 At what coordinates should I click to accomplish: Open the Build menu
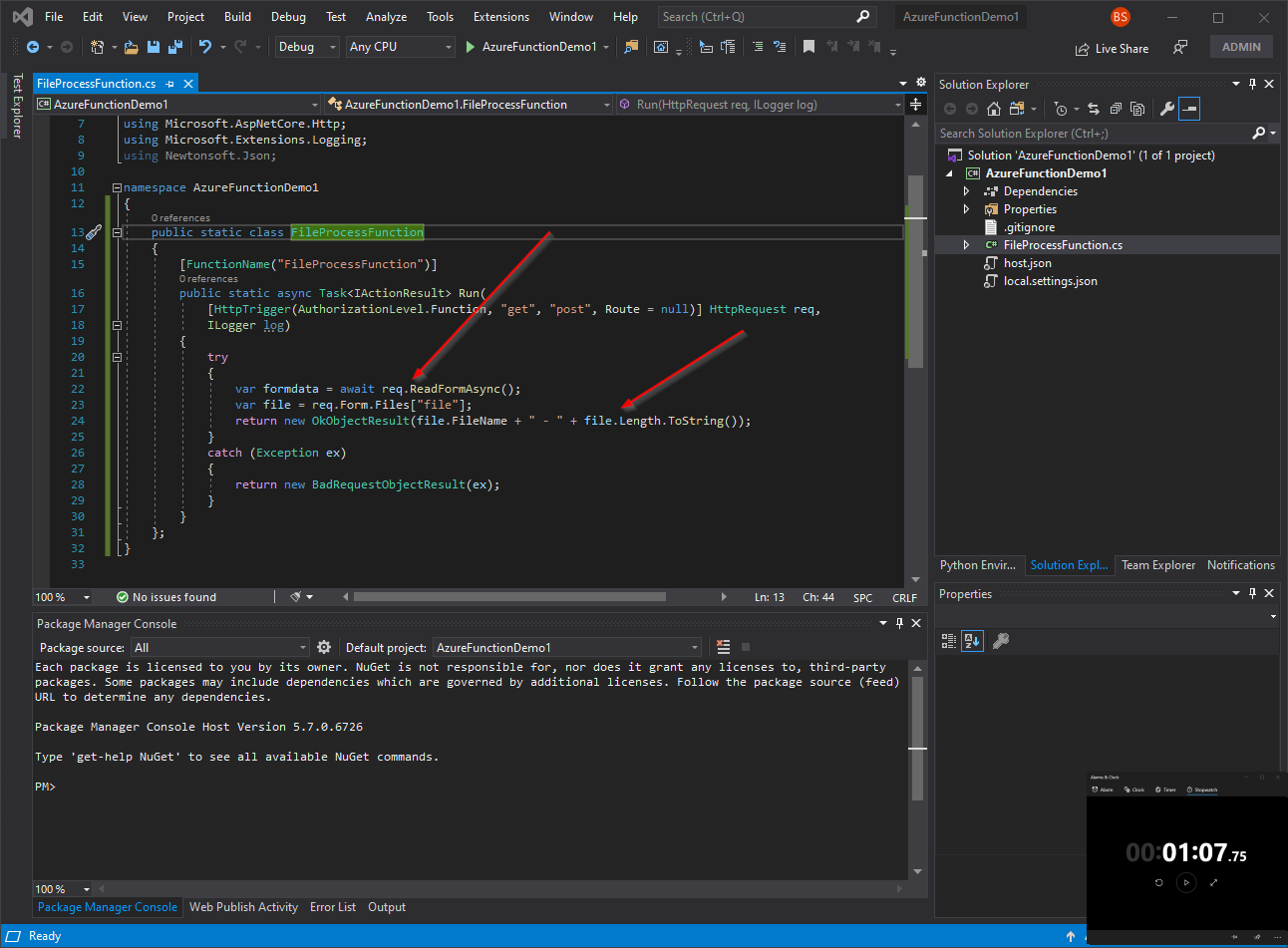tap(237, 17)
